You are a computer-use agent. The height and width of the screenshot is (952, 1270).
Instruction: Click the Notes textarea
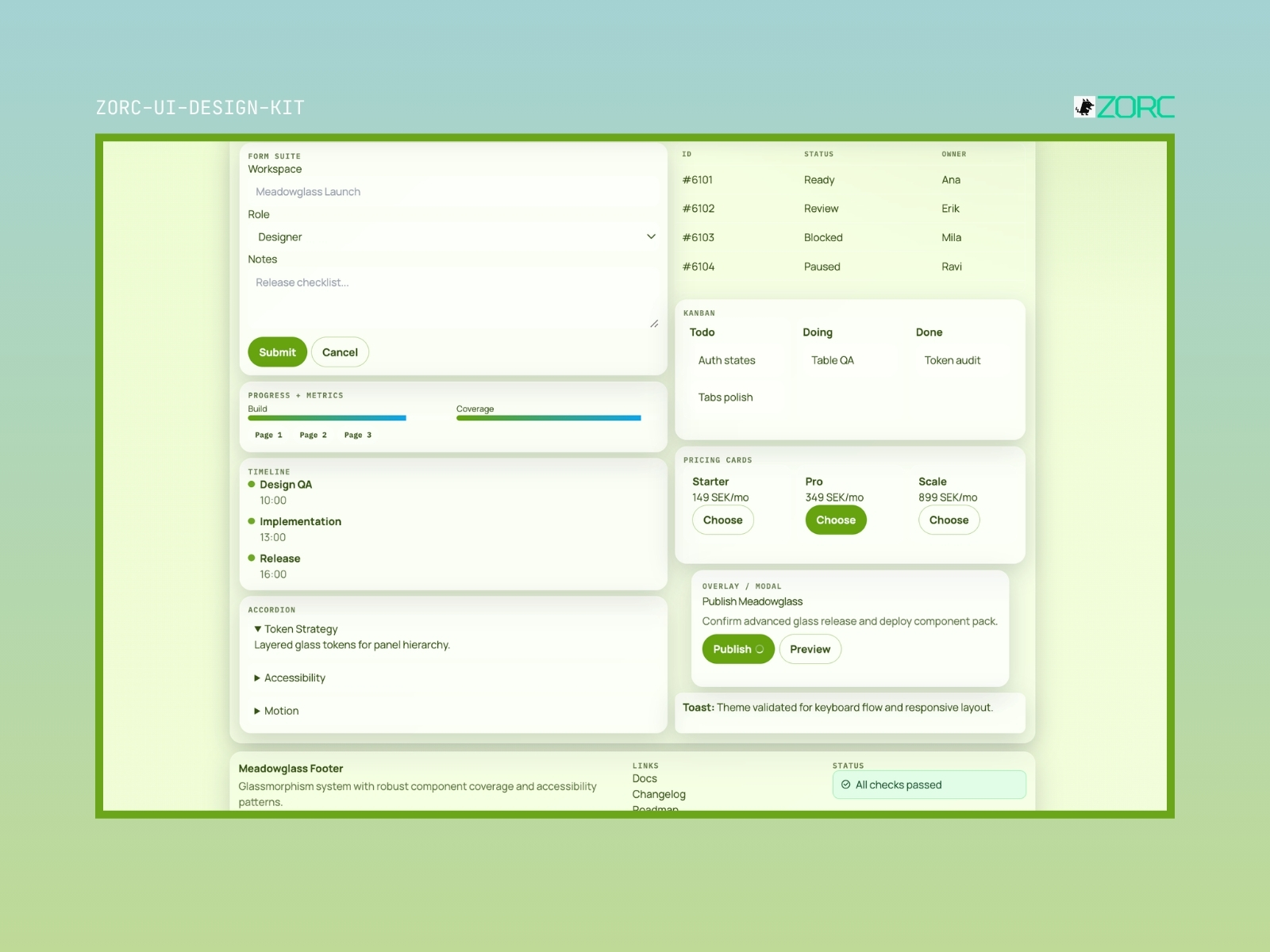point(453,300)
